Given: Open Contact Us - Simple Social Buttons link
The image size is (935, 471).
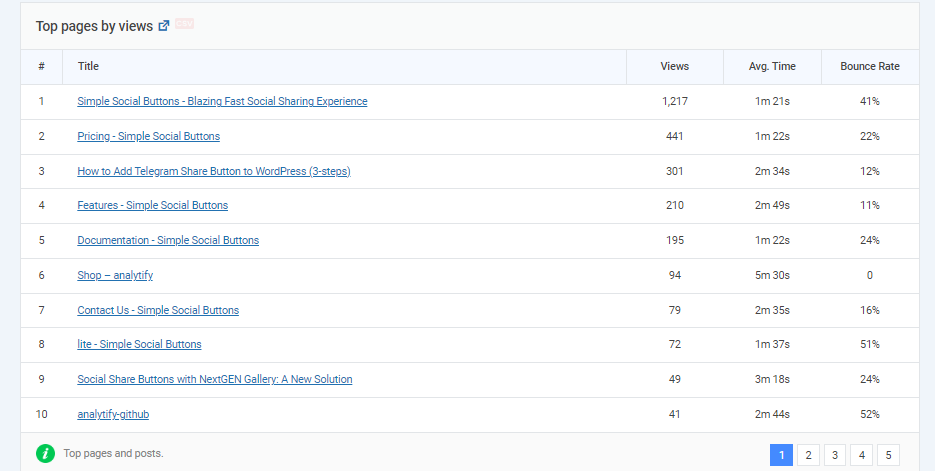Looking at the screenshot, I should pyautogui.click(x=158, y=310).
